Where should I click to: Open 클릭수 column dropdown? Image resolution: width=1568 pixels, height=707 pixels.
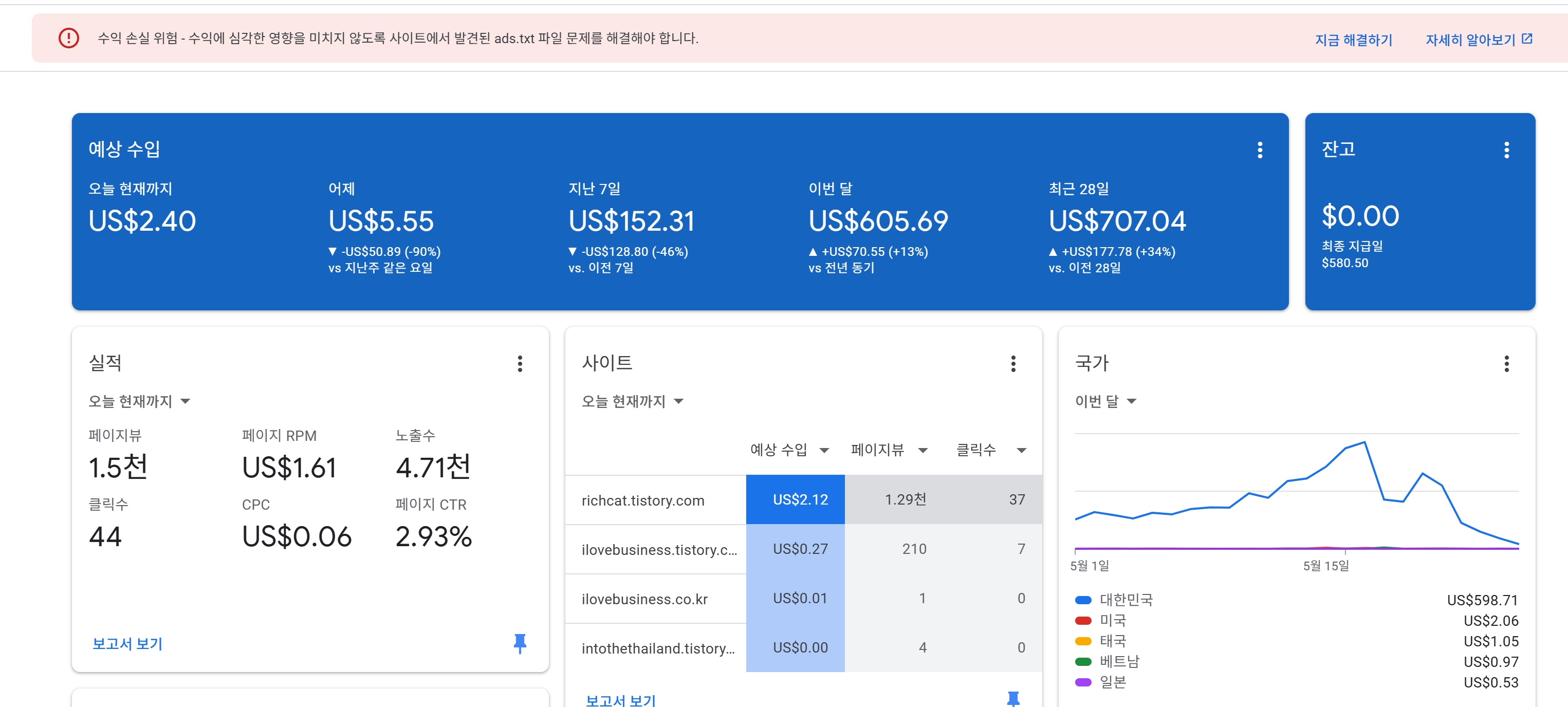coord(1021,450)
